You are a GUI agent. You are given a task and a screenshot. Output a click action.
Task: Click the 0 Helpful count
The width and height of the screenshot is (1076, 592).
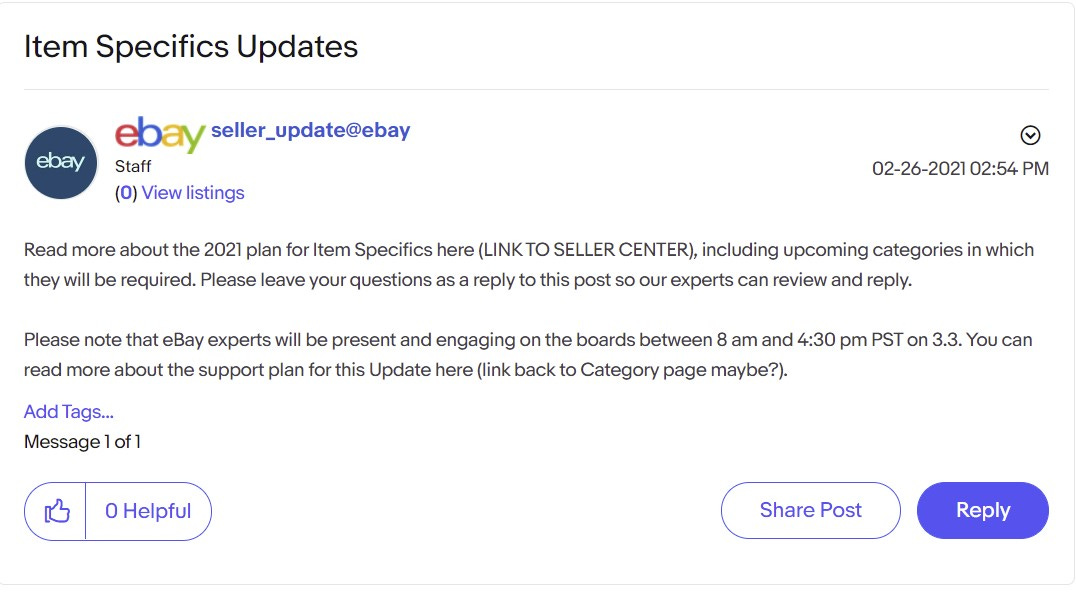point(148,511)
